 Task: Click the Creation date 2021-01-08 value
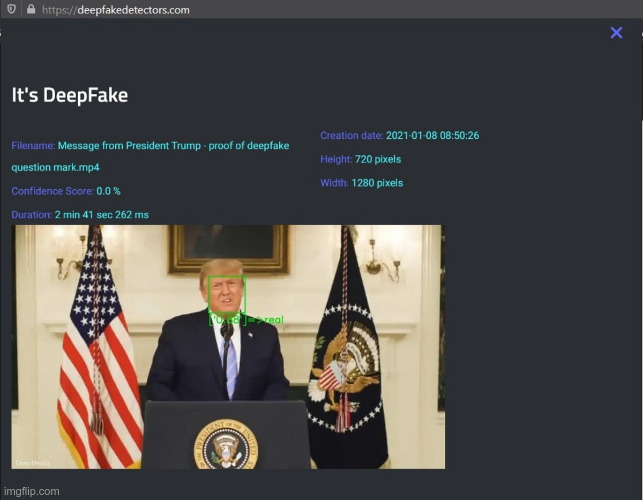[432, 136]
